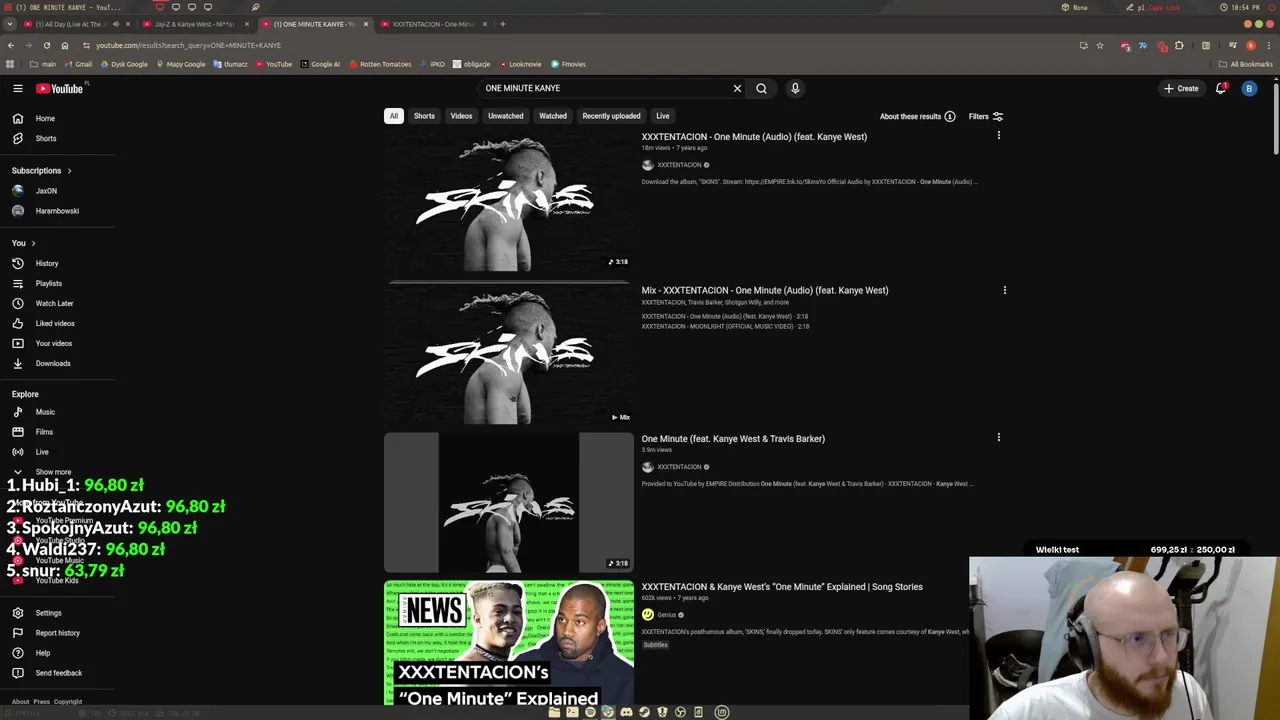The height and width of the screenshot is (720, 1280).
Task: Select the All filter chip
Action: click(394, 116)
